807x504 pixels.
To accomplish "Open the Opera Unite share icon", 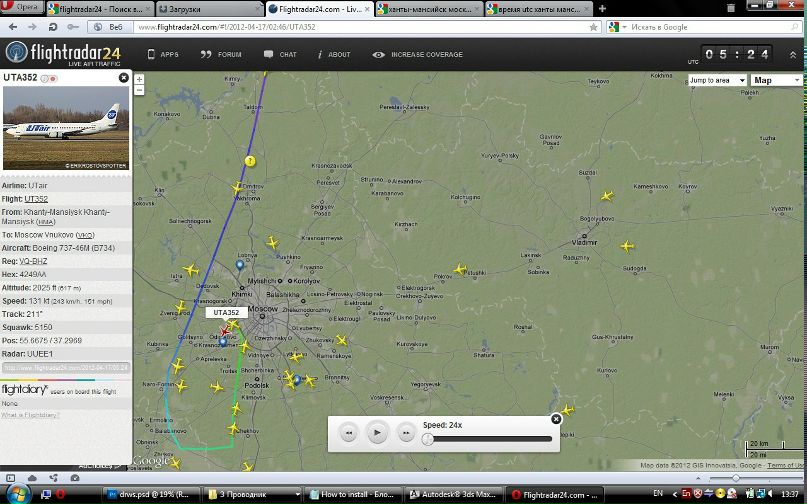I will (x=54, y=478).
